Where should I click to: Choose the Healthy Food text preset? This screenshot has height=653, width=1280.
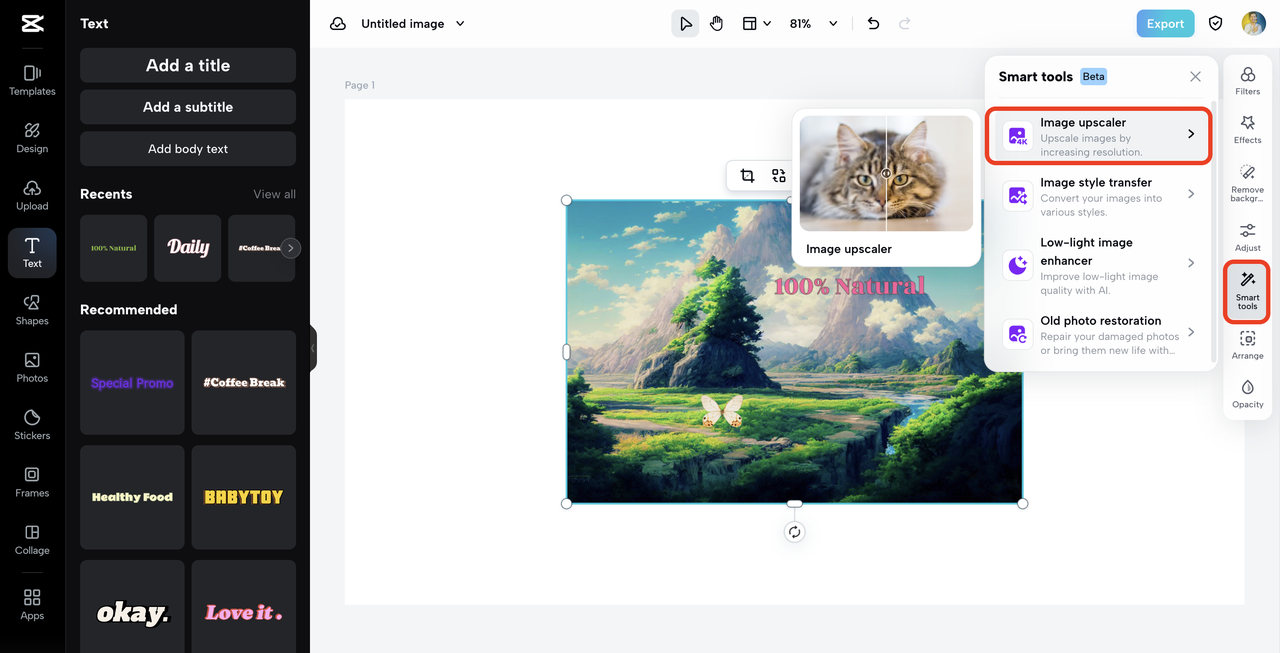pyautogui.click(x=132, y=497)
